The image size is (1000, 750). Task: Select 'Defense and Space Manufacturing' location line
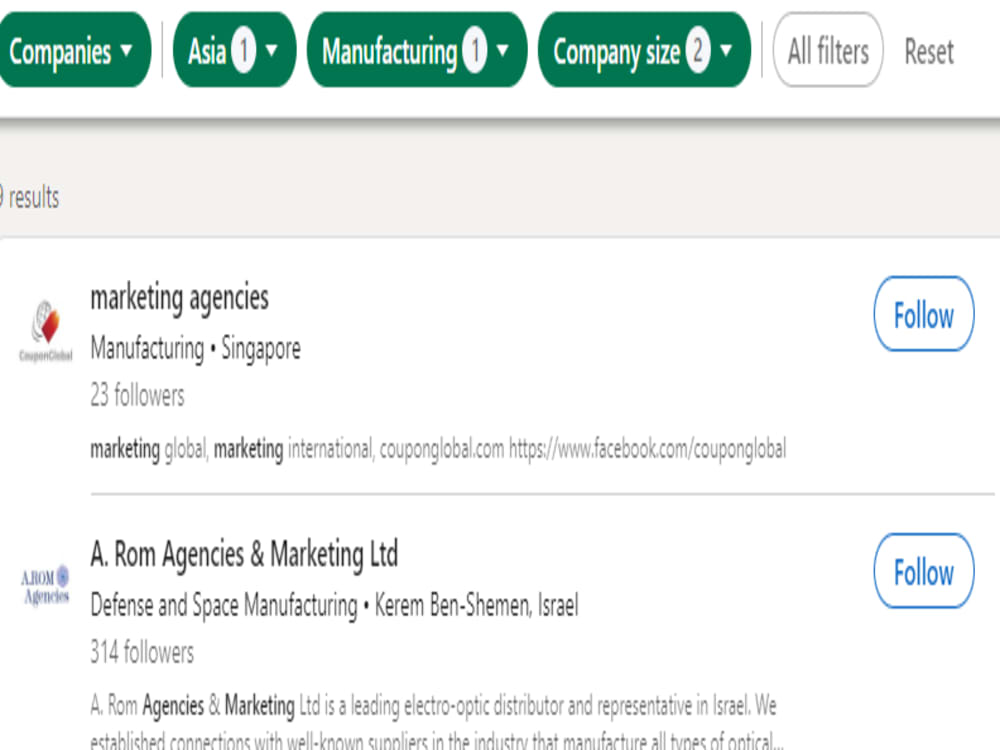point(334,605)
